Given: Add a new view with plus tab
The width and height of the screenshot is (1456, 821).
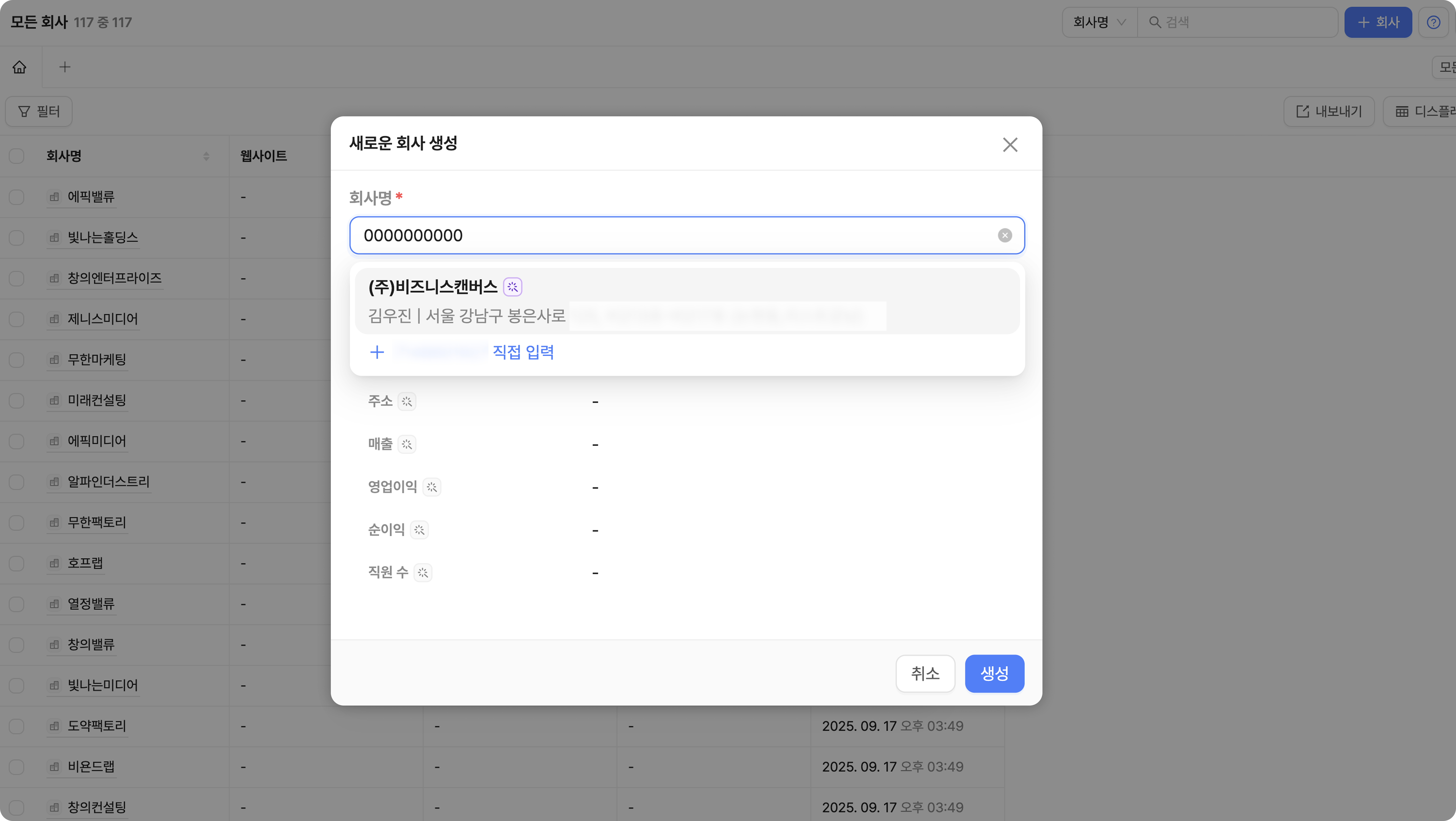Looking at the screenshot, I should tap(65, 67).
